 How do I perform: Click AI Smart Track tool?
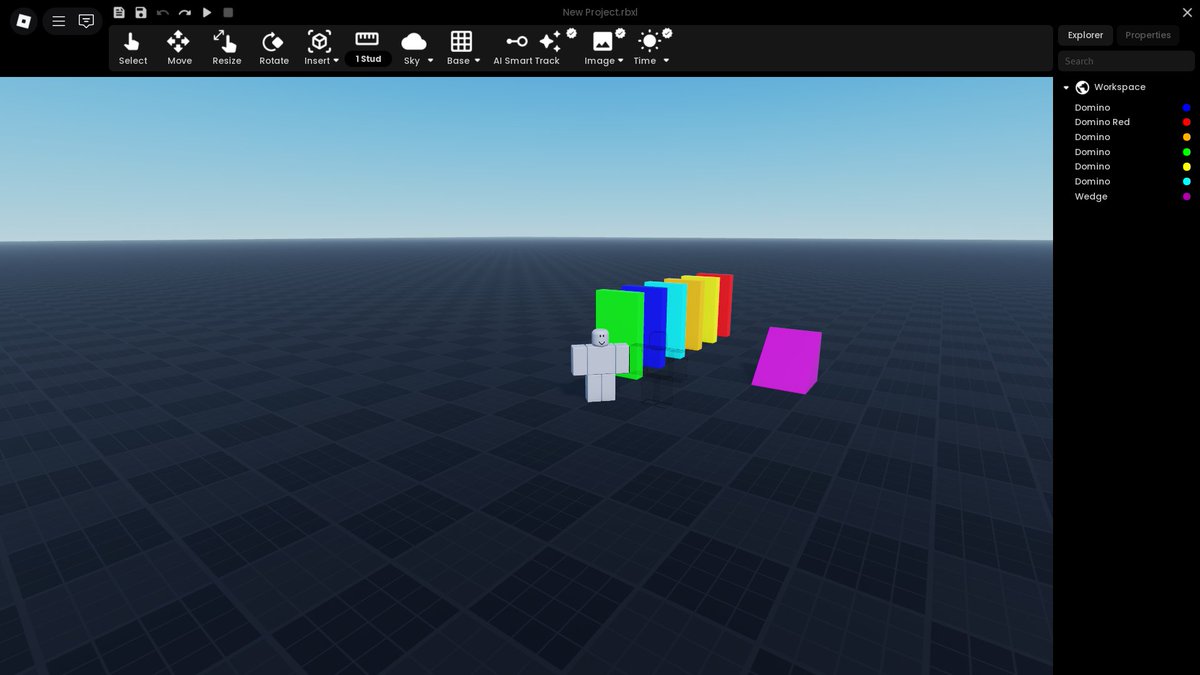(x=526, y=48)
